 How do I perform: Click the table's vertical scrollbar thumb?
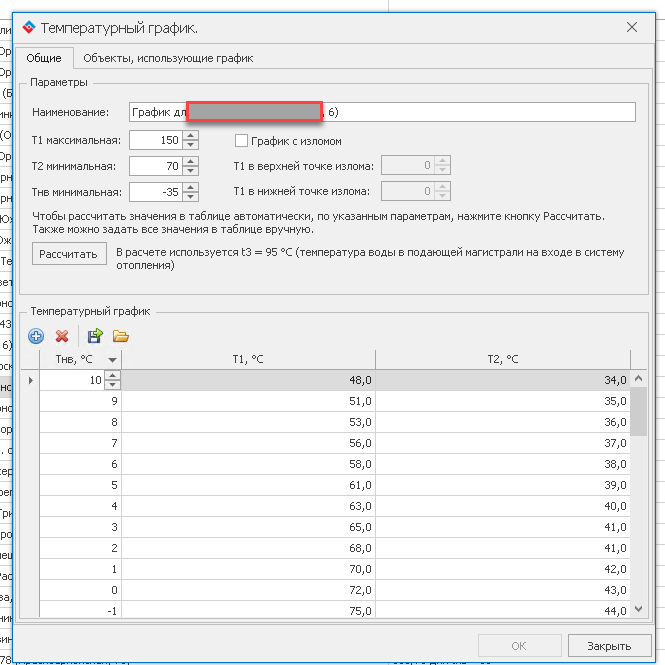639,410
